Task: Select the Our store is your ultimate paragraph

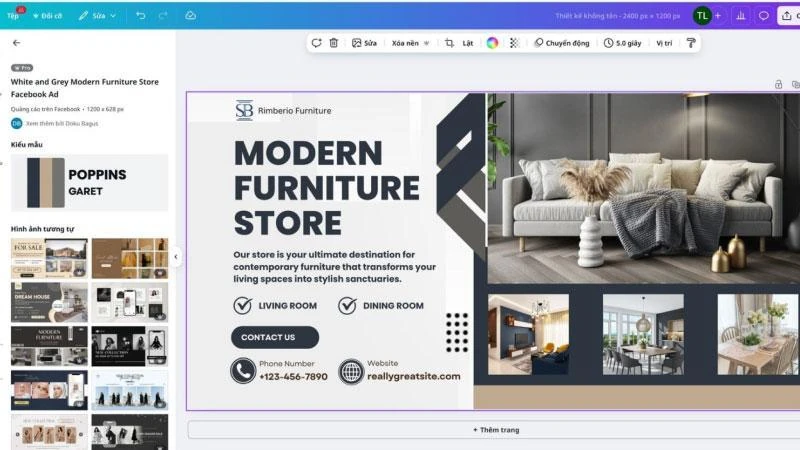Action: pos(334,267)
